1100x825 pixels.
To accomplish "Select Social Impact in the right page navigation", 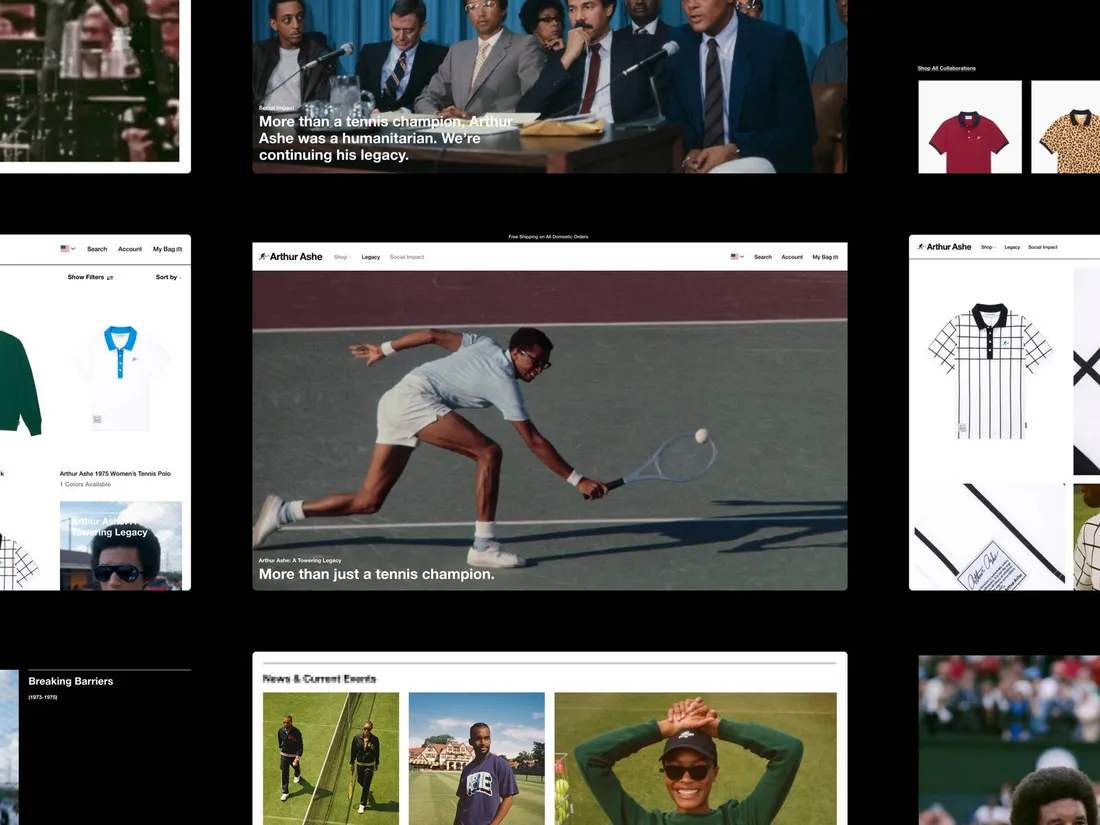I will [x=1042, y=247].
